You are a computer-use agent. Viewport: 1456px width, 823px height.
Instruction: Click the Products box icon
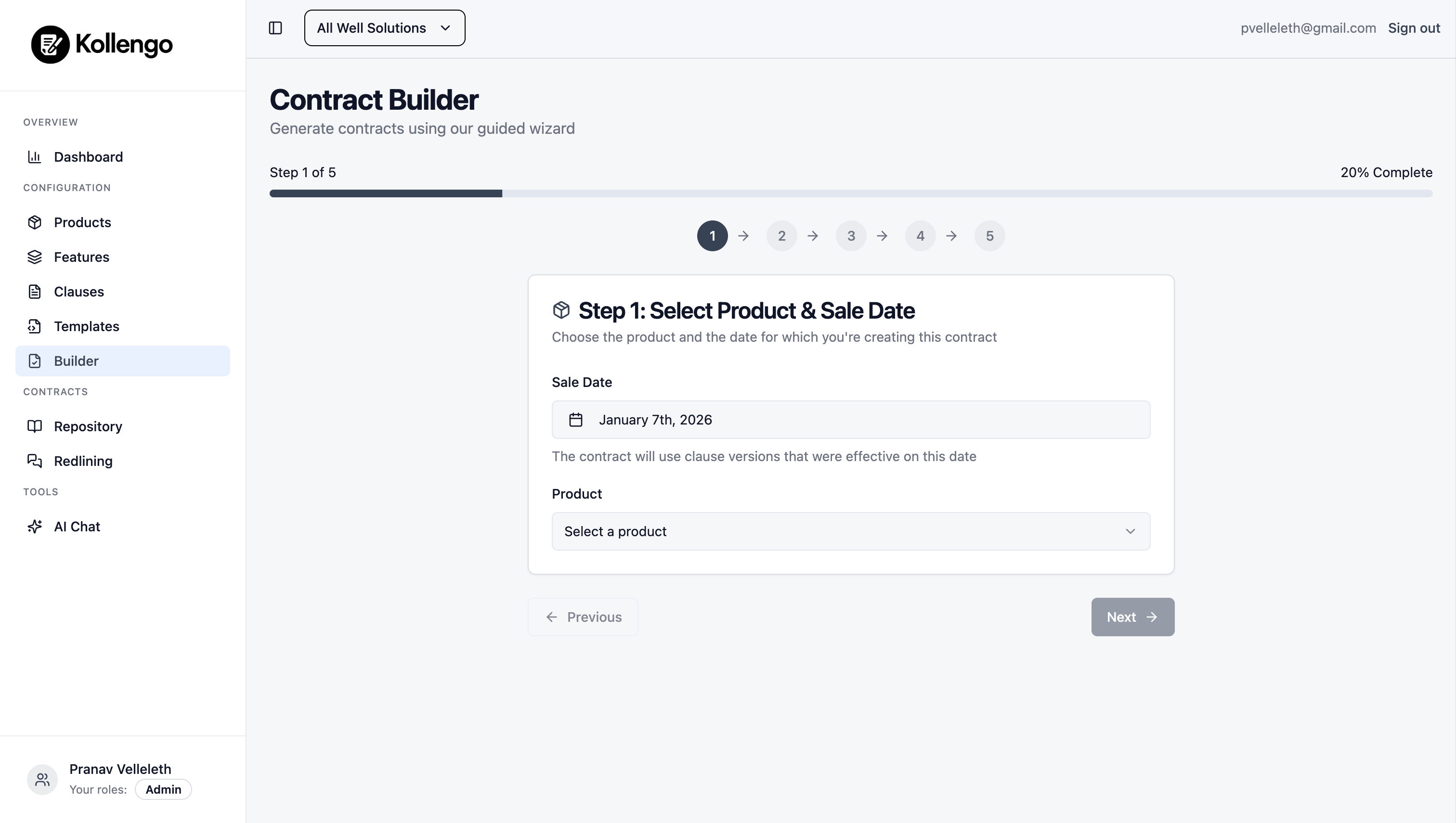click(35, 222)
